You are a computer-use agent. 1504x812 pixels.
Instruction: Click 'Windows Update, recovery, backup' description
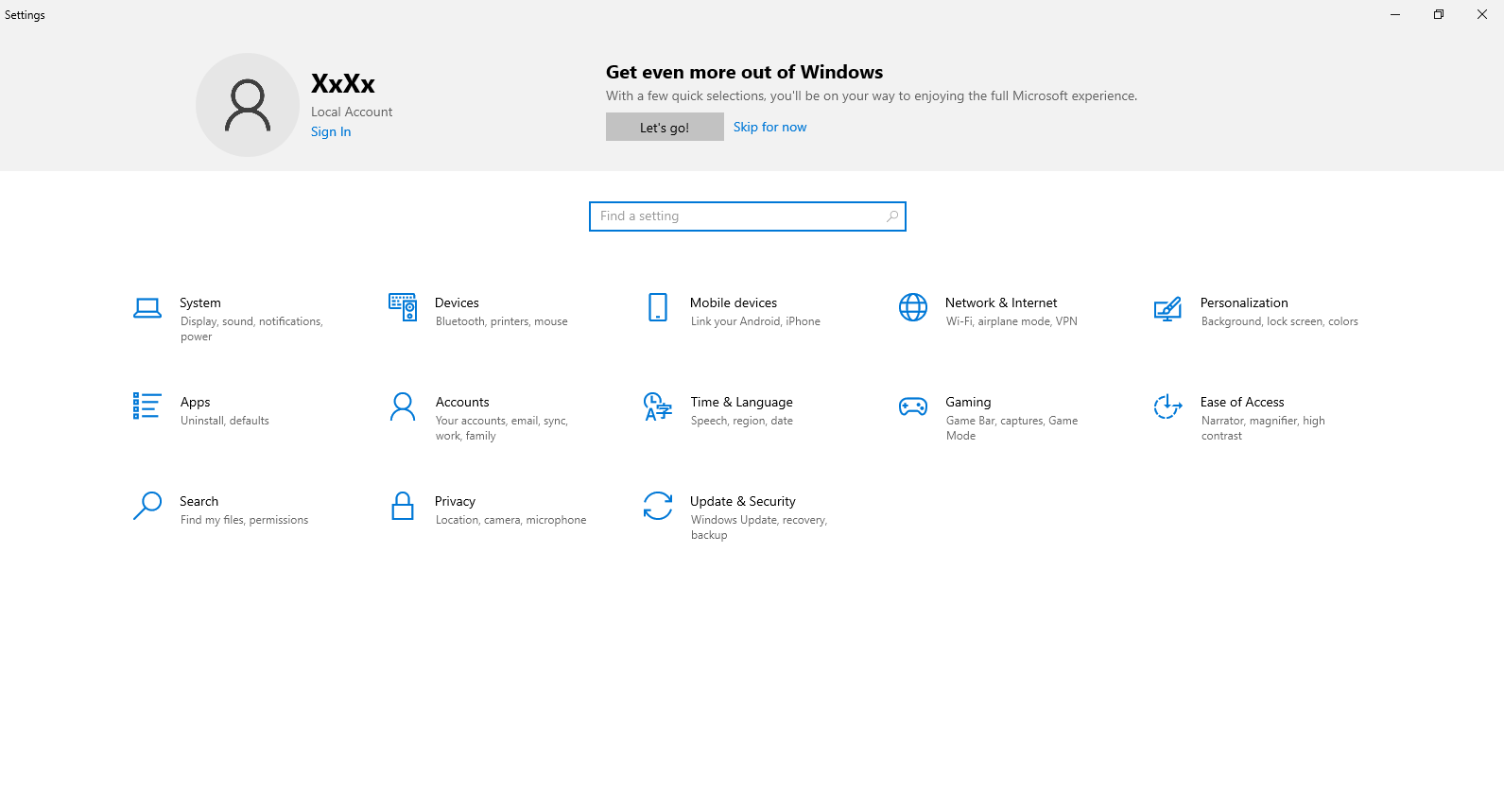tap(759, 527)
